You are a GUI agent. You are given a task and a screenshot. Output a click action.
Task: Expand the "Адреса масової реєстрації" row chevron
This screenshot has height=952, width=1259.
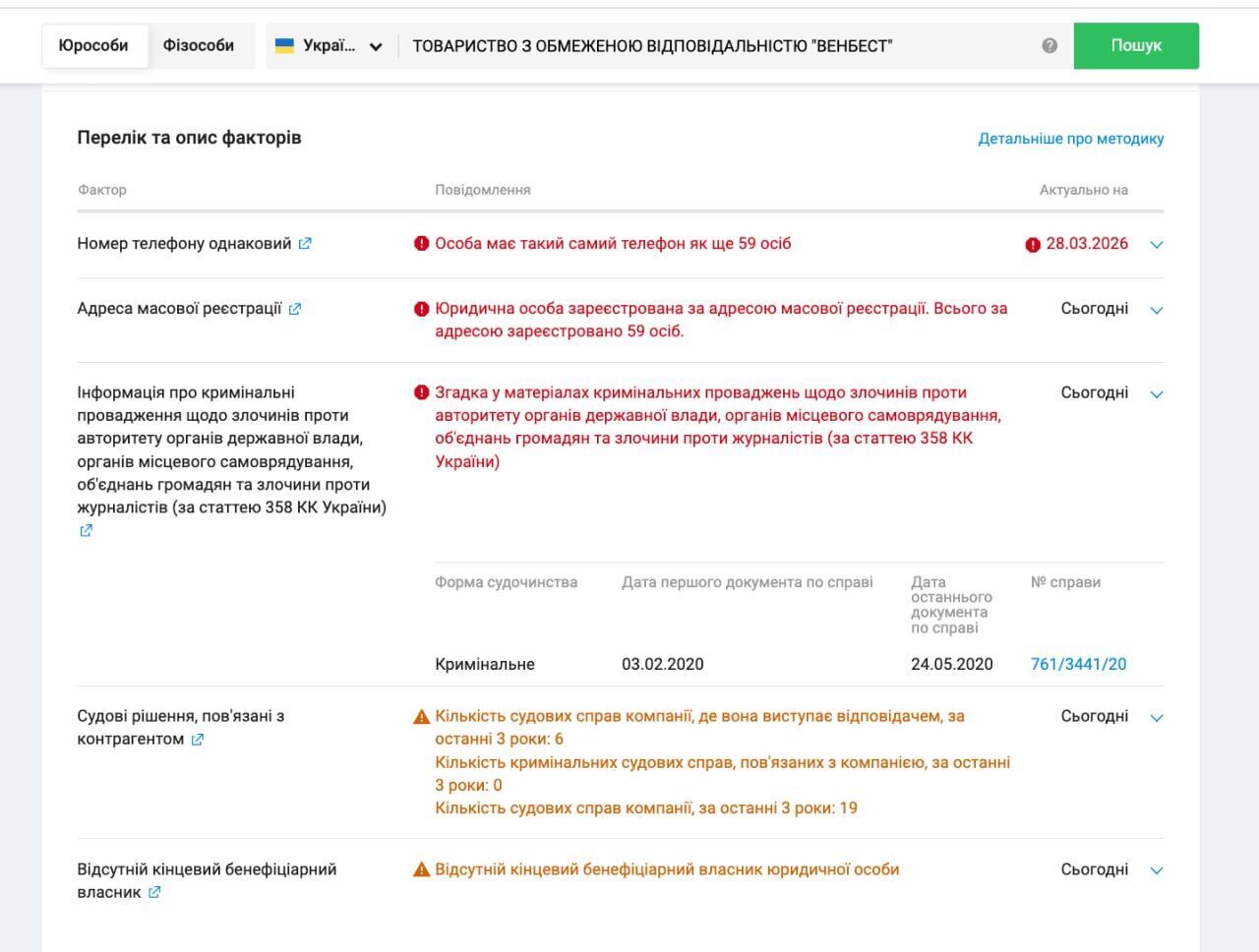pos(1157,310)
